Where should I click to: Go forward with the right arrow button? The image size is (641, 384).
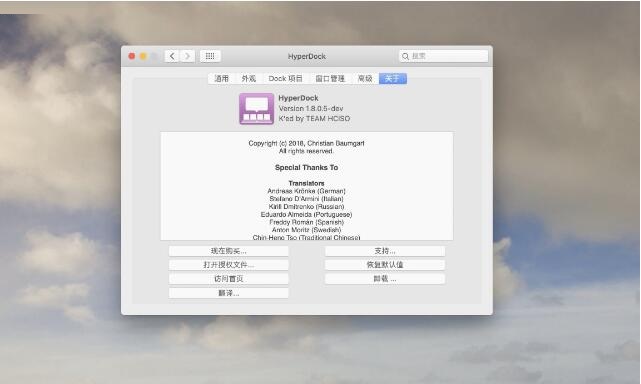[187, 56]
